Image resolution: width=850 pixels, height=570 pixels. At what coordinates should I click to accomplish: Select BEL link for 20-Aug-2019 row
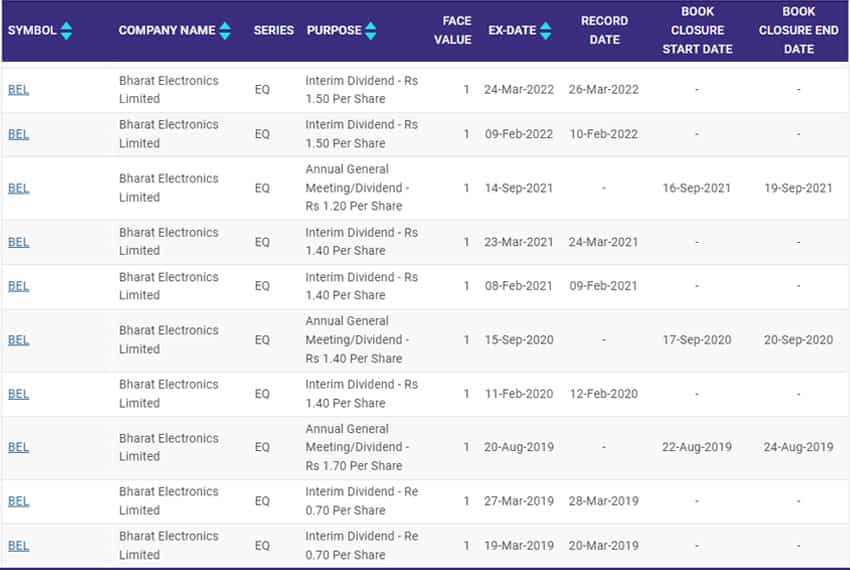[18, 447]
